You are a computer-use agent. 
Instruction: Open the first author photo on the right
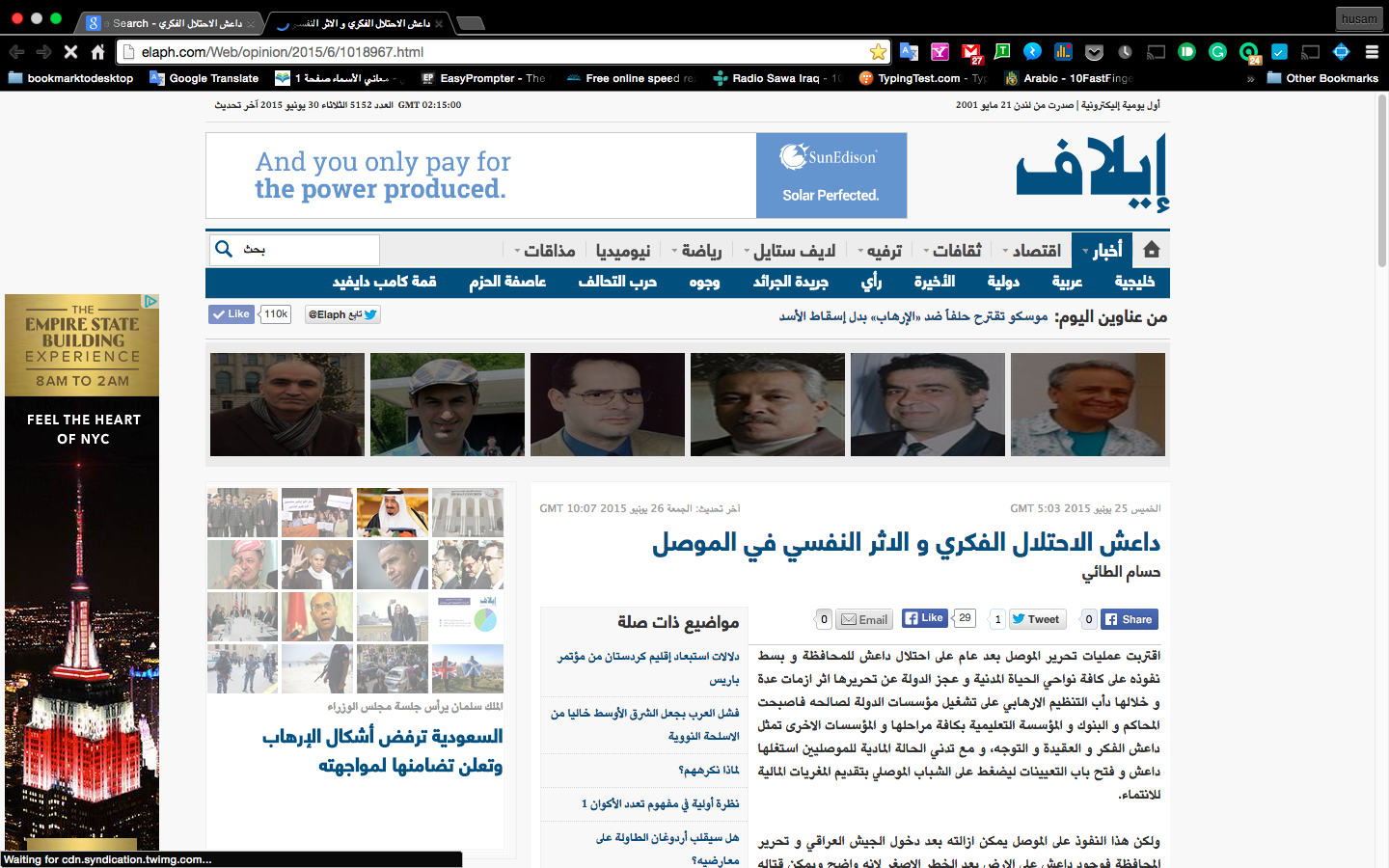click(1088, 404)
